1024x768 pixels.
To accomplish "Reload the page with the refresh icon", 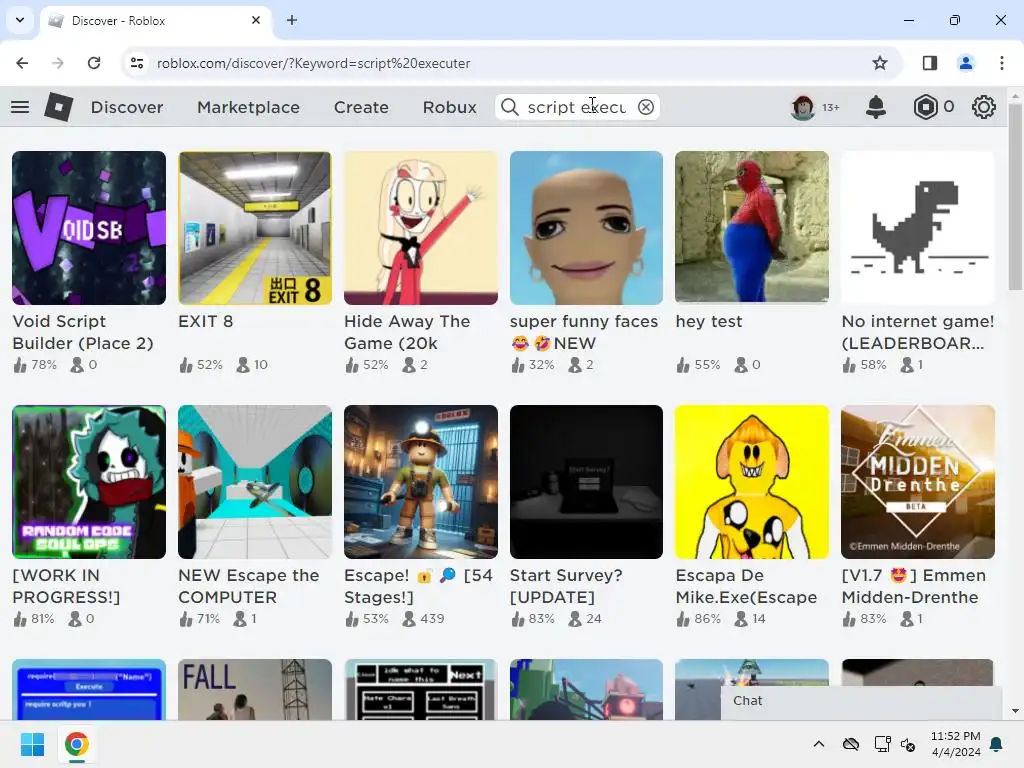I will pyautogui.click(x=94, y=63).
